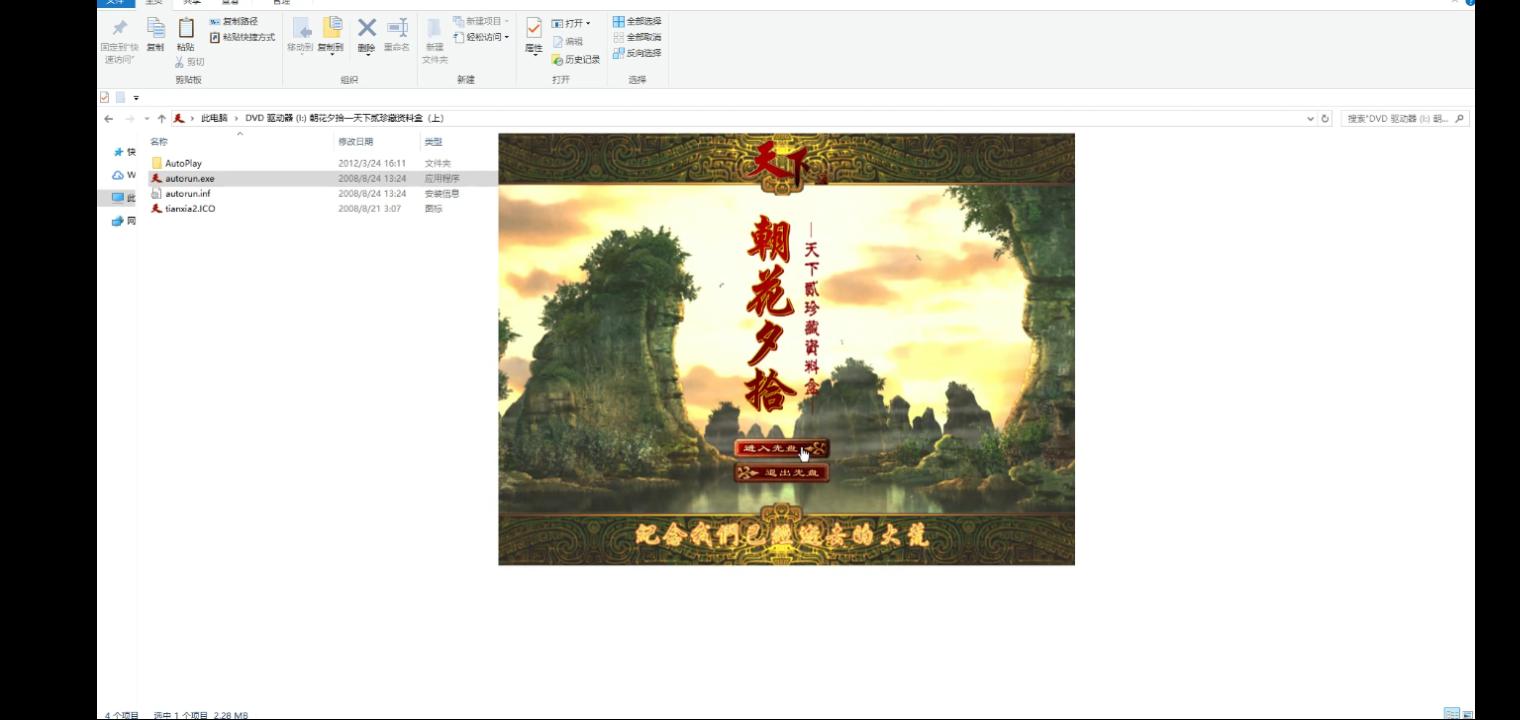The height and width of the screenshot is (720, 1520).
Task: Click the 安装信息 type cell
Action: 442,193
